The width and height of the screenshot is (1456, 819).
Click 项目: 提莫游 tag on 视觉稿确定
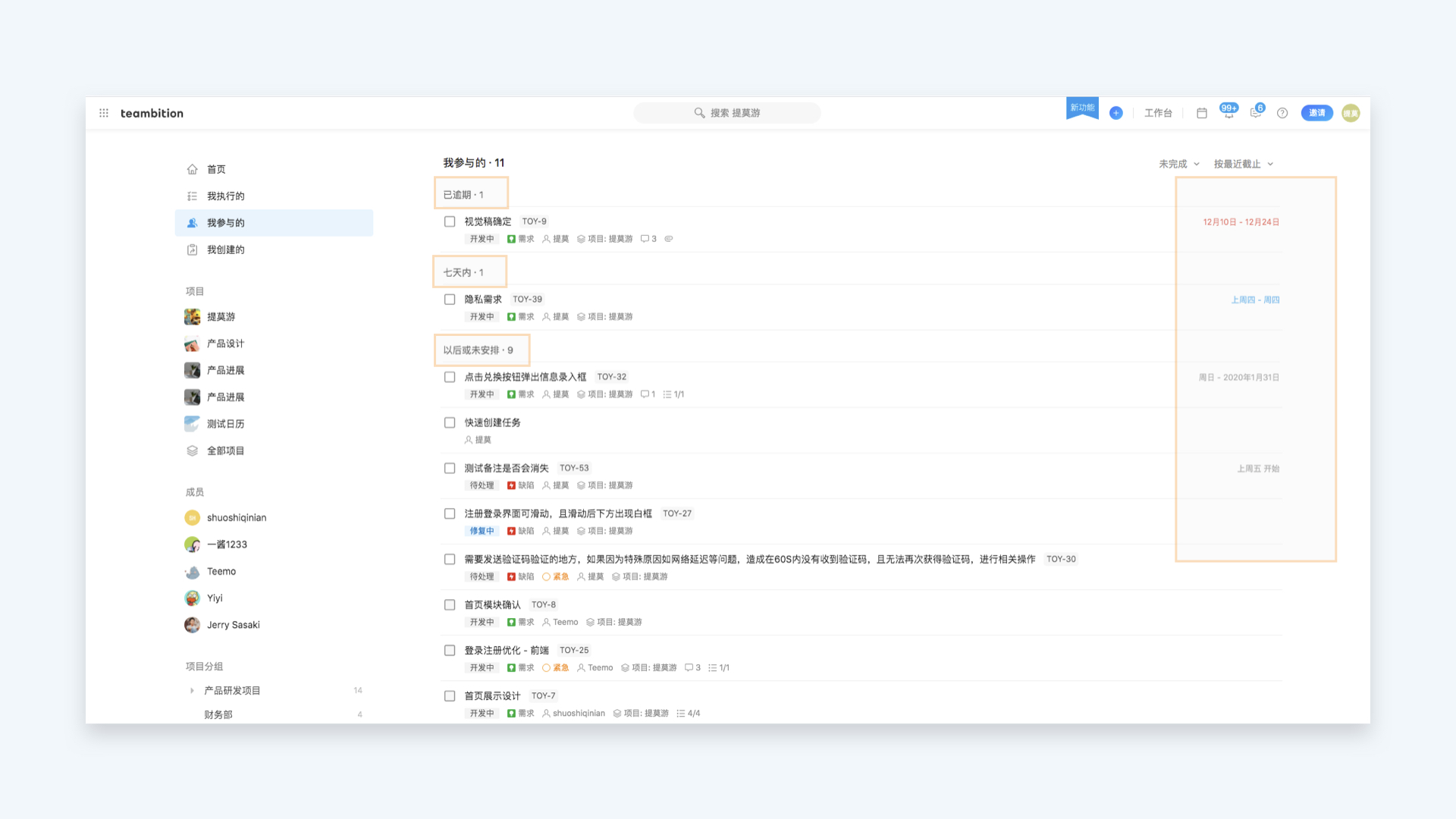pos(604,239)
